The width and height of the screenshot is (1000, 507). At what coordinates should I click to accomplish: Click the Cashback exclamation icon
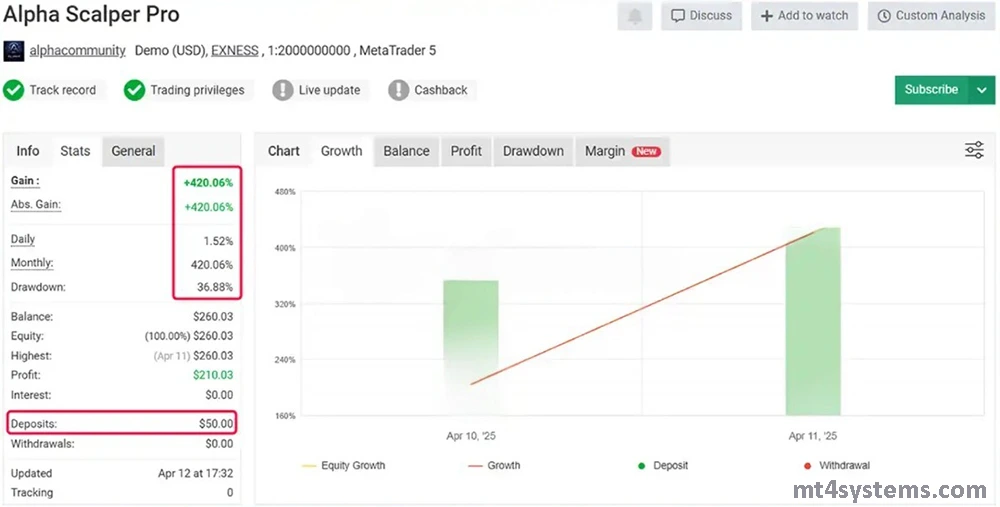point(399,90)
